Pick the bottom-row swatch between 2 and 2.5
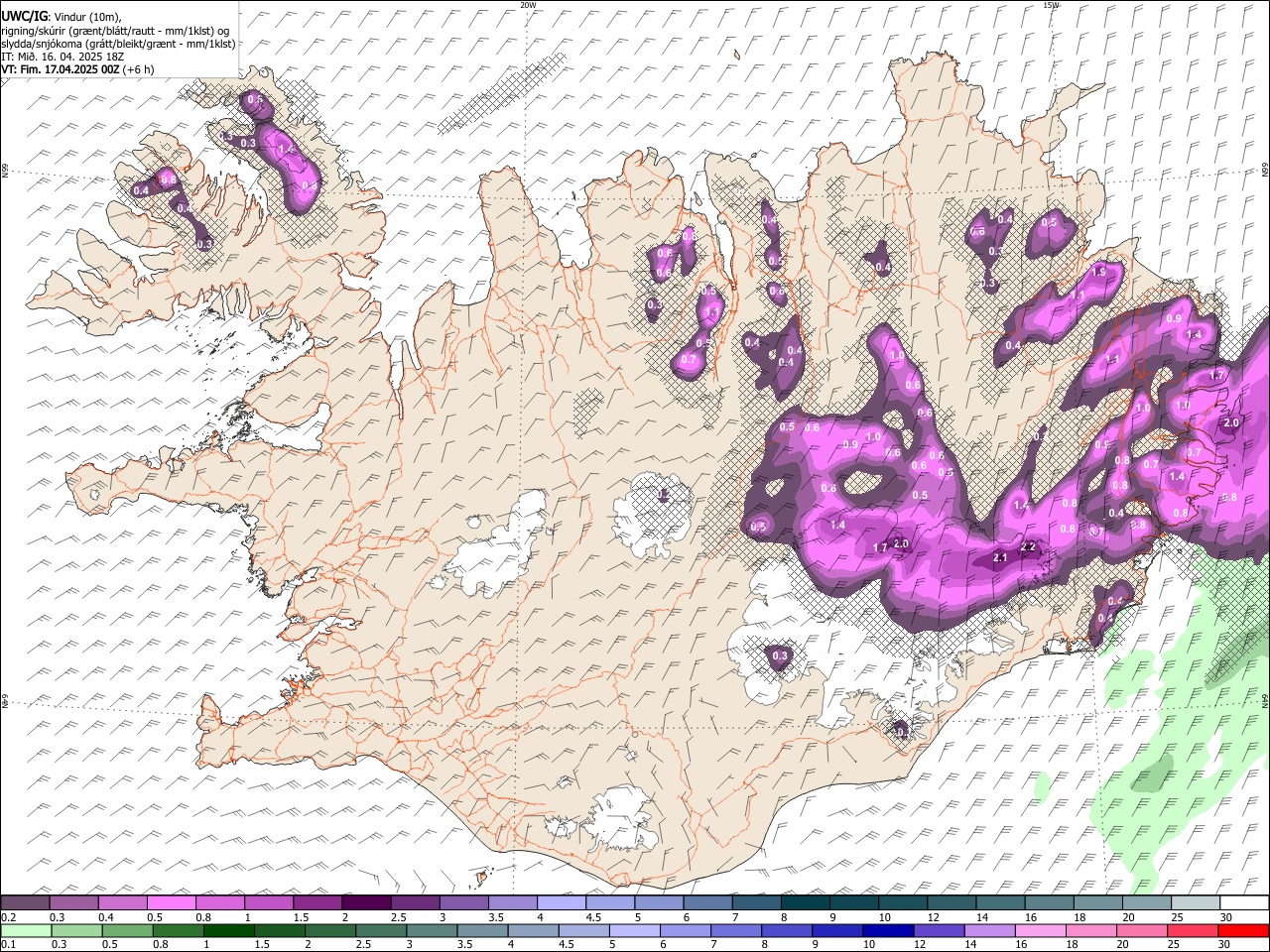 tap(329, 930)
